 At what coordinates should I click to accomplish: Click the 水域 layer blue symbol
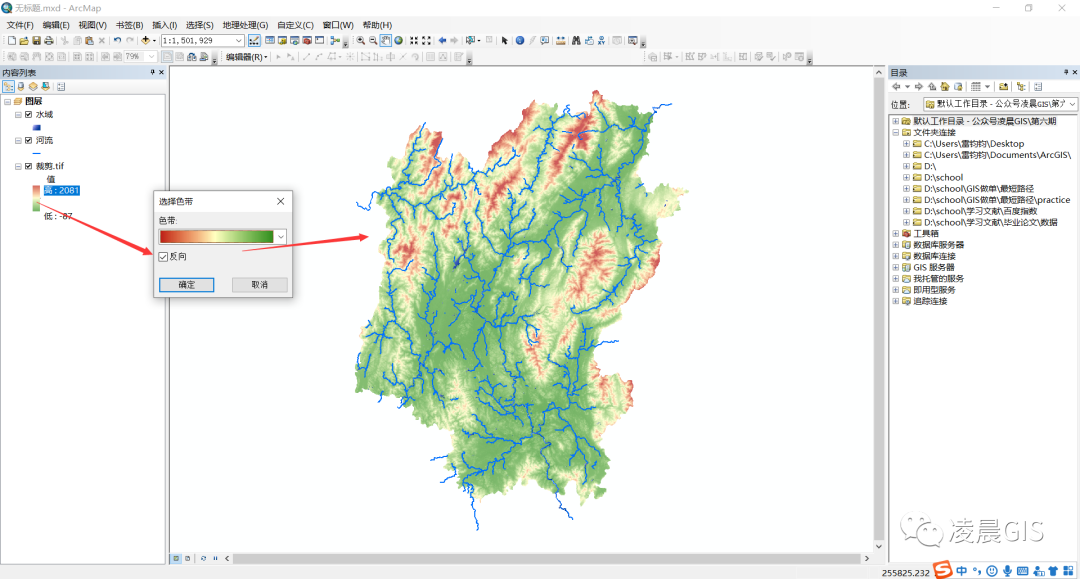coord(37,127)
